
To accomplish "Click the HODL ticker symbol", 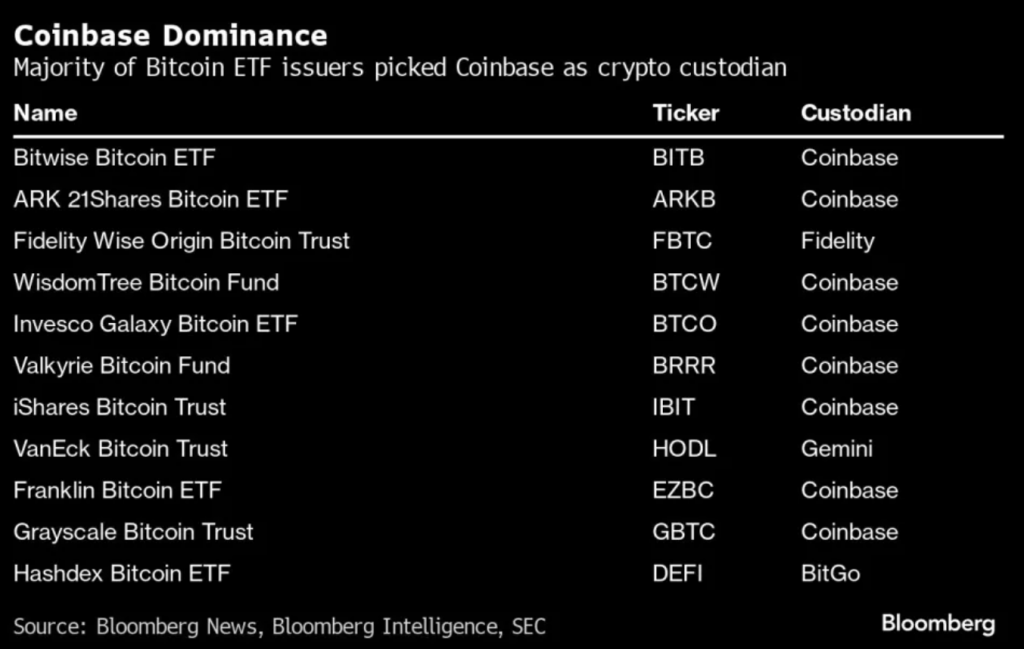I will point(684,449).
